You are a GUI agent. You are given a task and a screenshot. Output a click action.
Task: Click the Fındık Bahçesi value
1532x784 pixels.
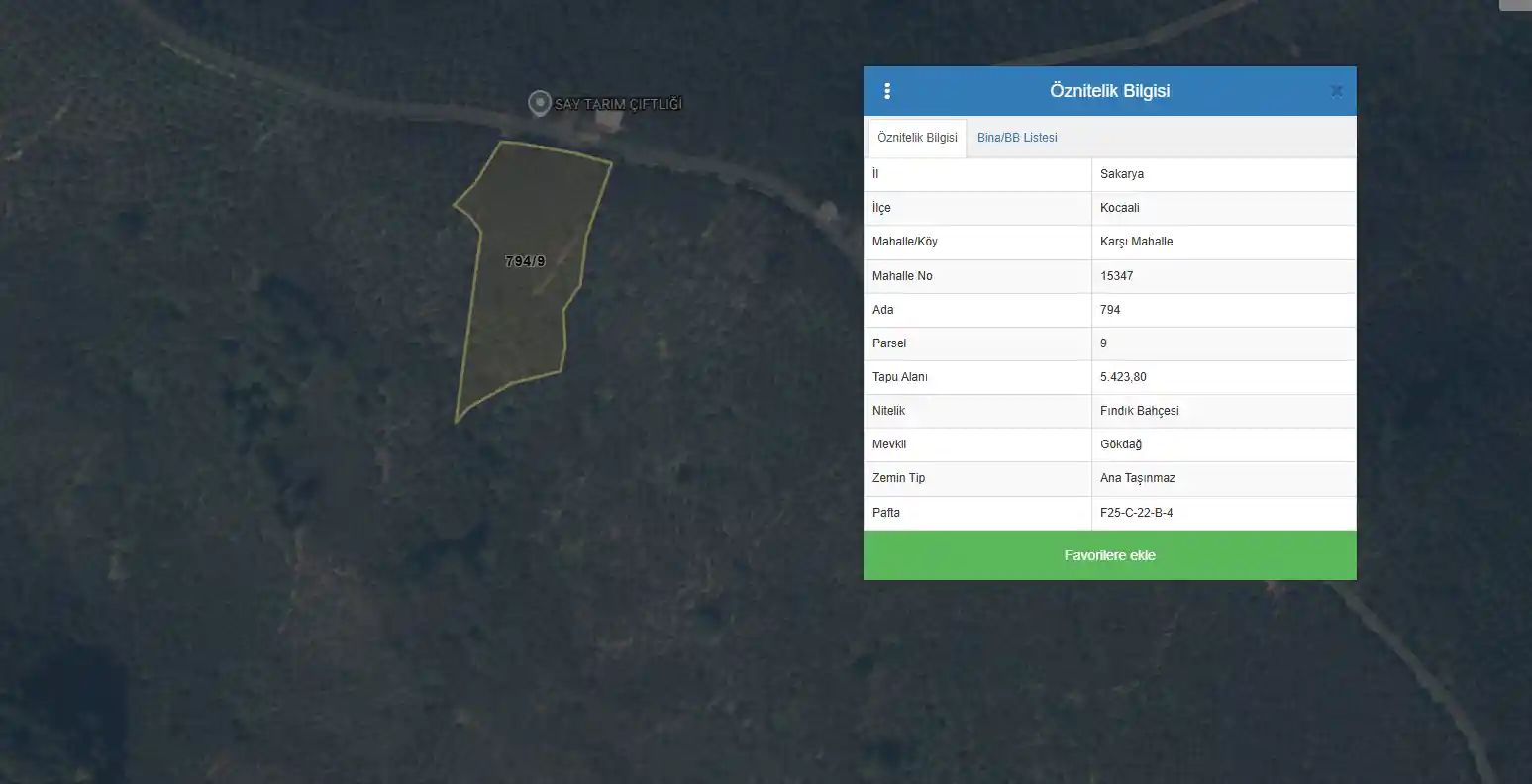[1140, 411]
